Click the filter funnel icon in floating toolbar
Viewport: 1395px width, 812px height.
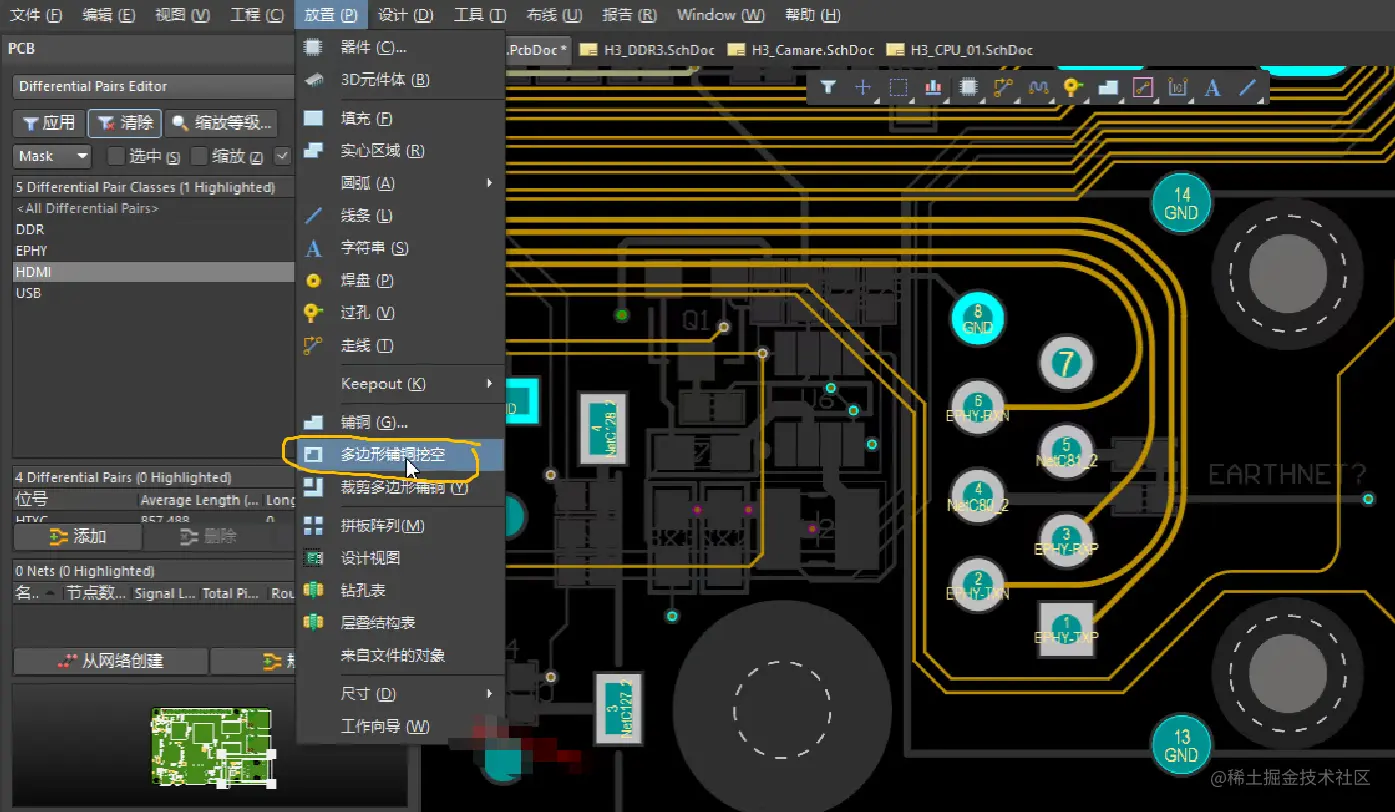tap(828, 88)
